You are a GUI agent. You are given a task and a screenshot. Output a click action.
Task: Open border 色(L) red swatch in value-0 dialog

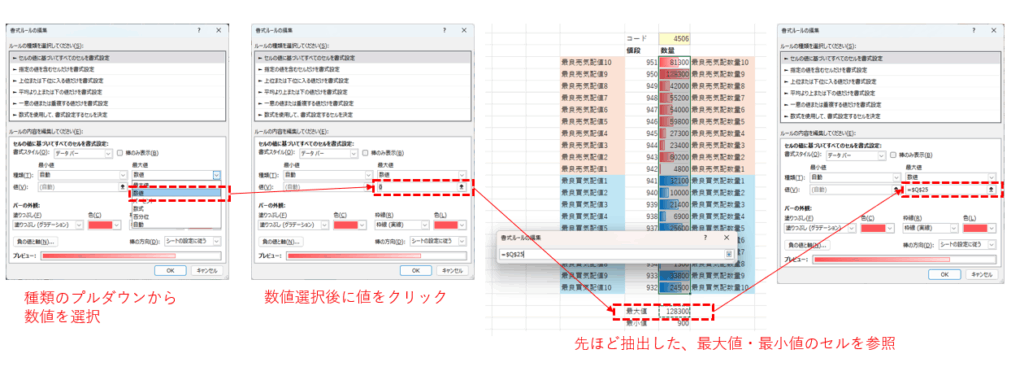451,225
